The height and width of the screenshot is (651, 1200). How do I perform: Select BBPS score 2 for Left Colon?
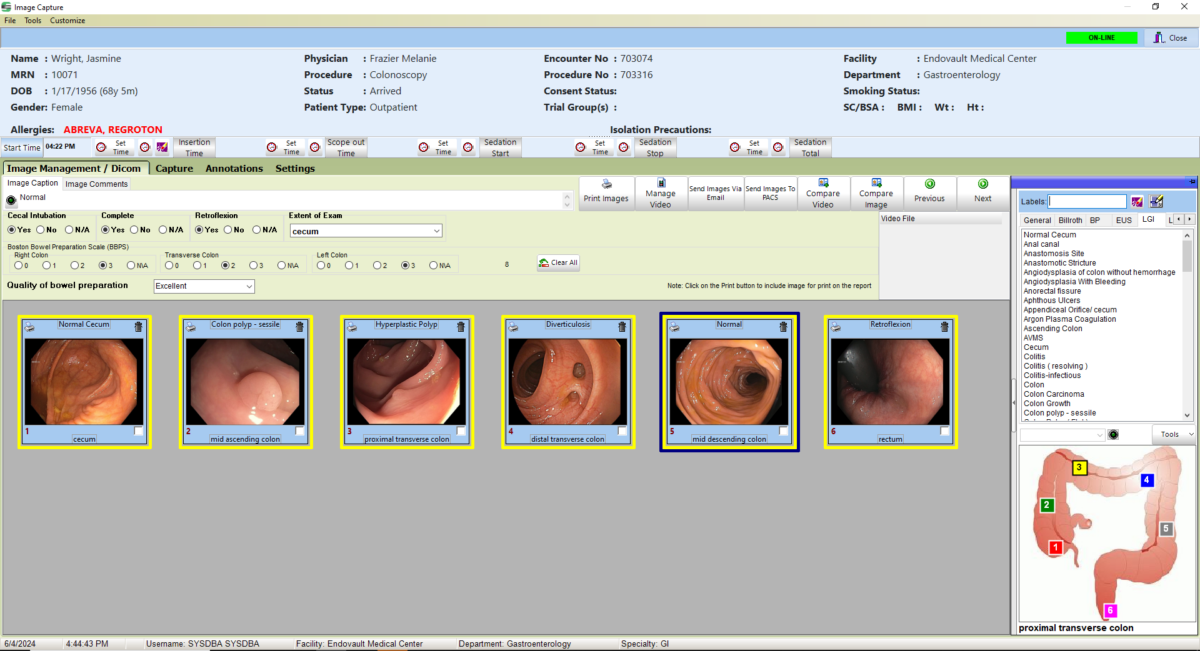coord(377,265)
